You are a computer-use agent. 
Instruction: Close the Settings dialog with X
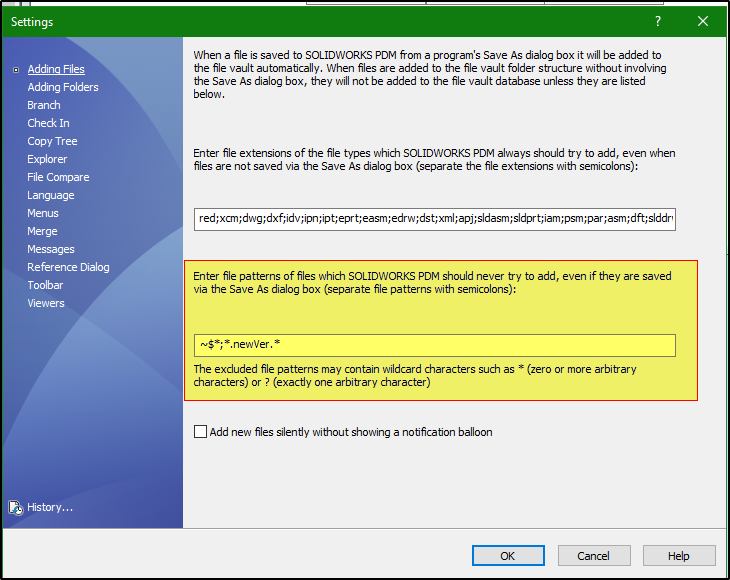(x=703, y=21)
